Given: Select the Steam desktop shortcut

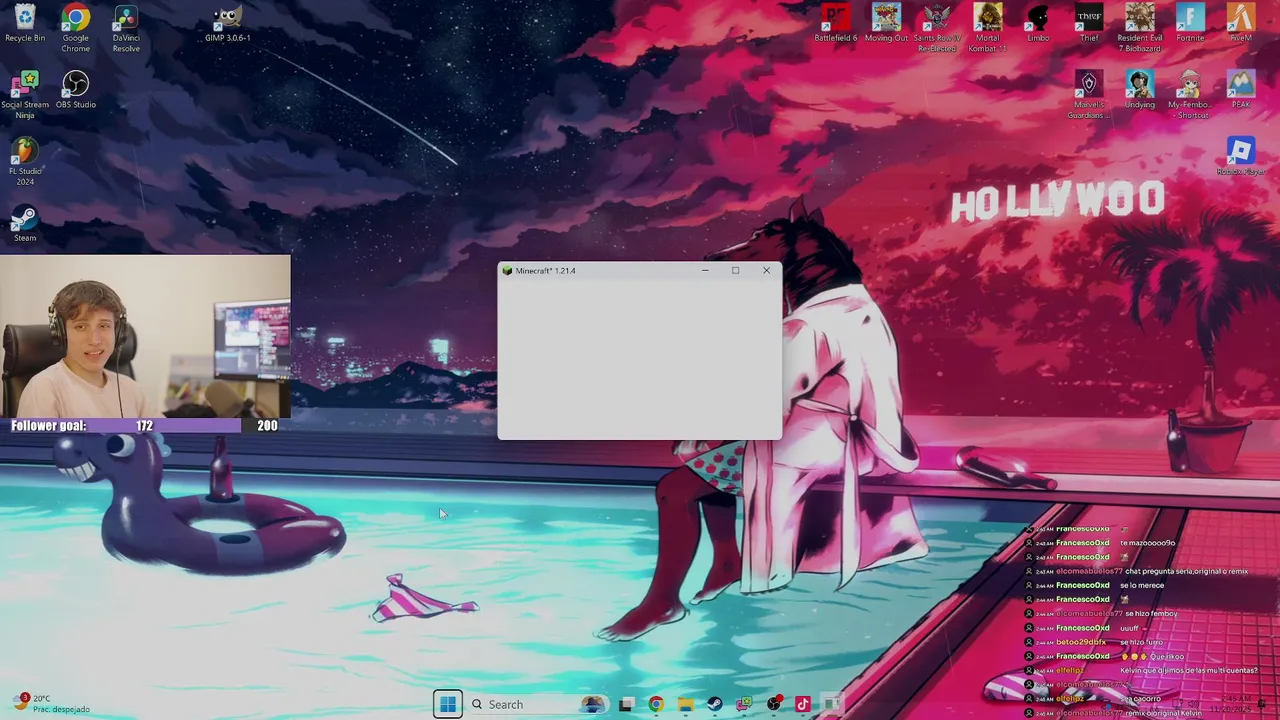Looking at the screenshot, I should pos(25,223).
